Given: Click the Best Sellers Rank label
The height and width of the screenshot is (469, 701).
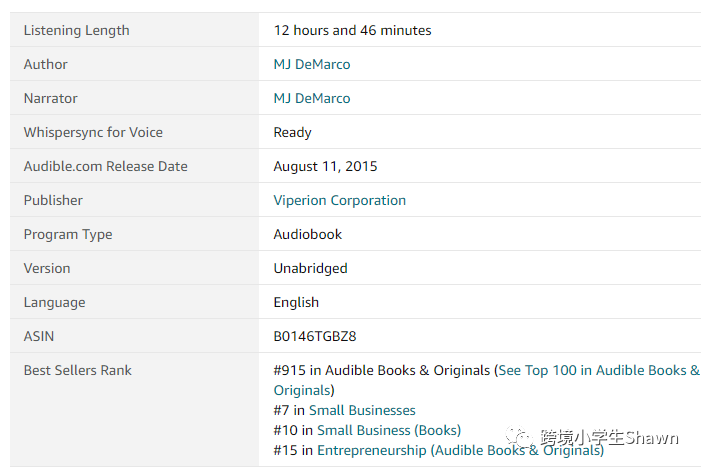Looking at the screenshot, I should point(77,370).
